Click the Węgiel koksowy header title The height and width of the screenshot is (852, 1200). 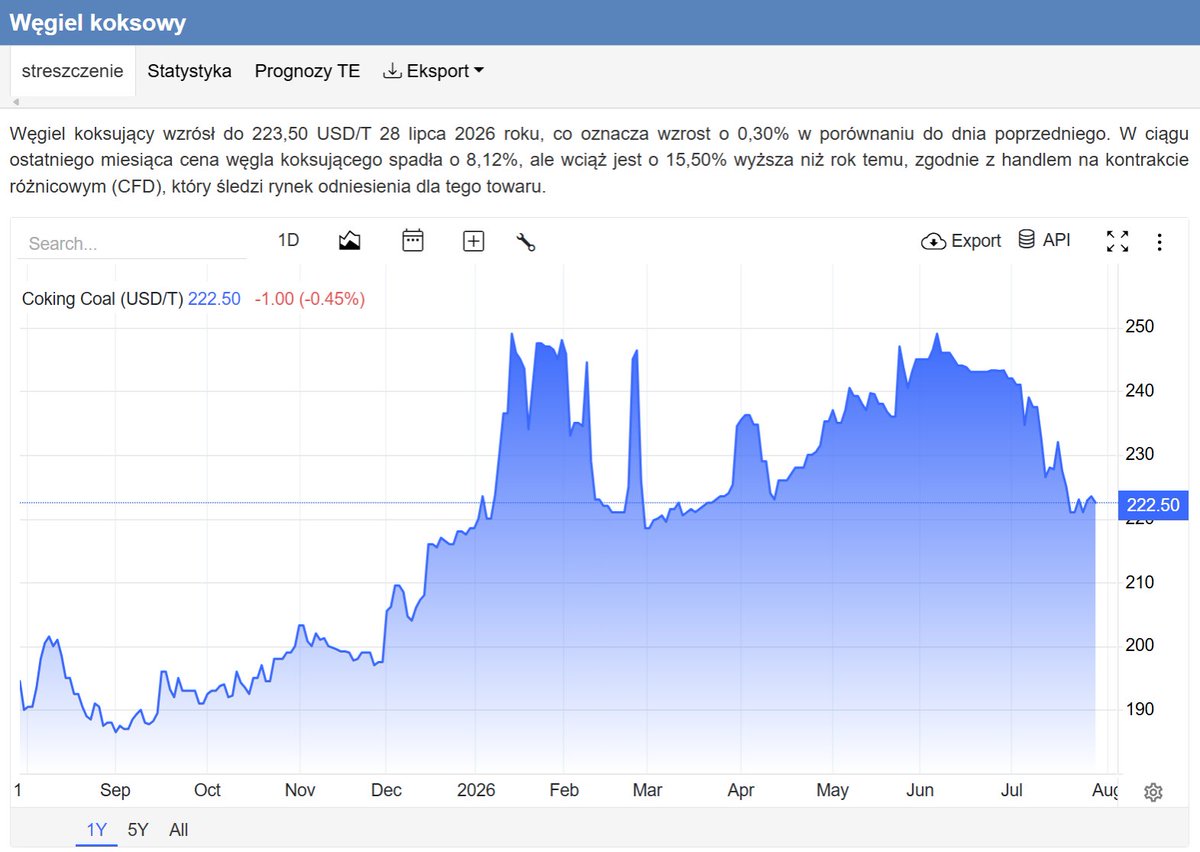(x=98, y=23)
